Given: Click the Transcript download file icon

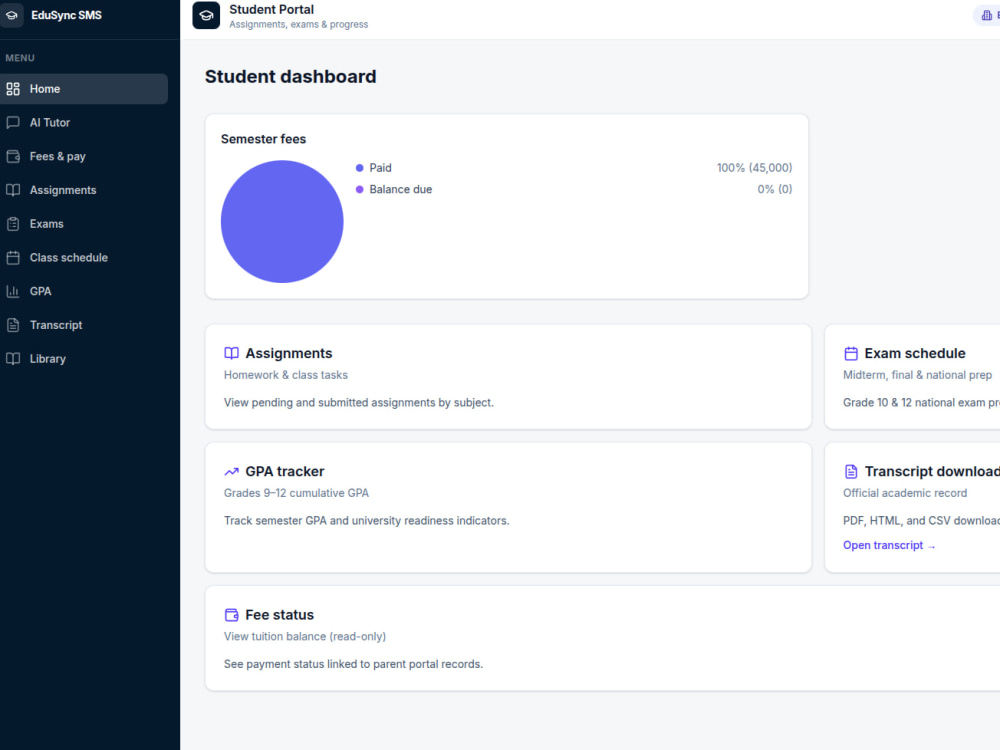Looking at the screenshot, I should [851, 471].
